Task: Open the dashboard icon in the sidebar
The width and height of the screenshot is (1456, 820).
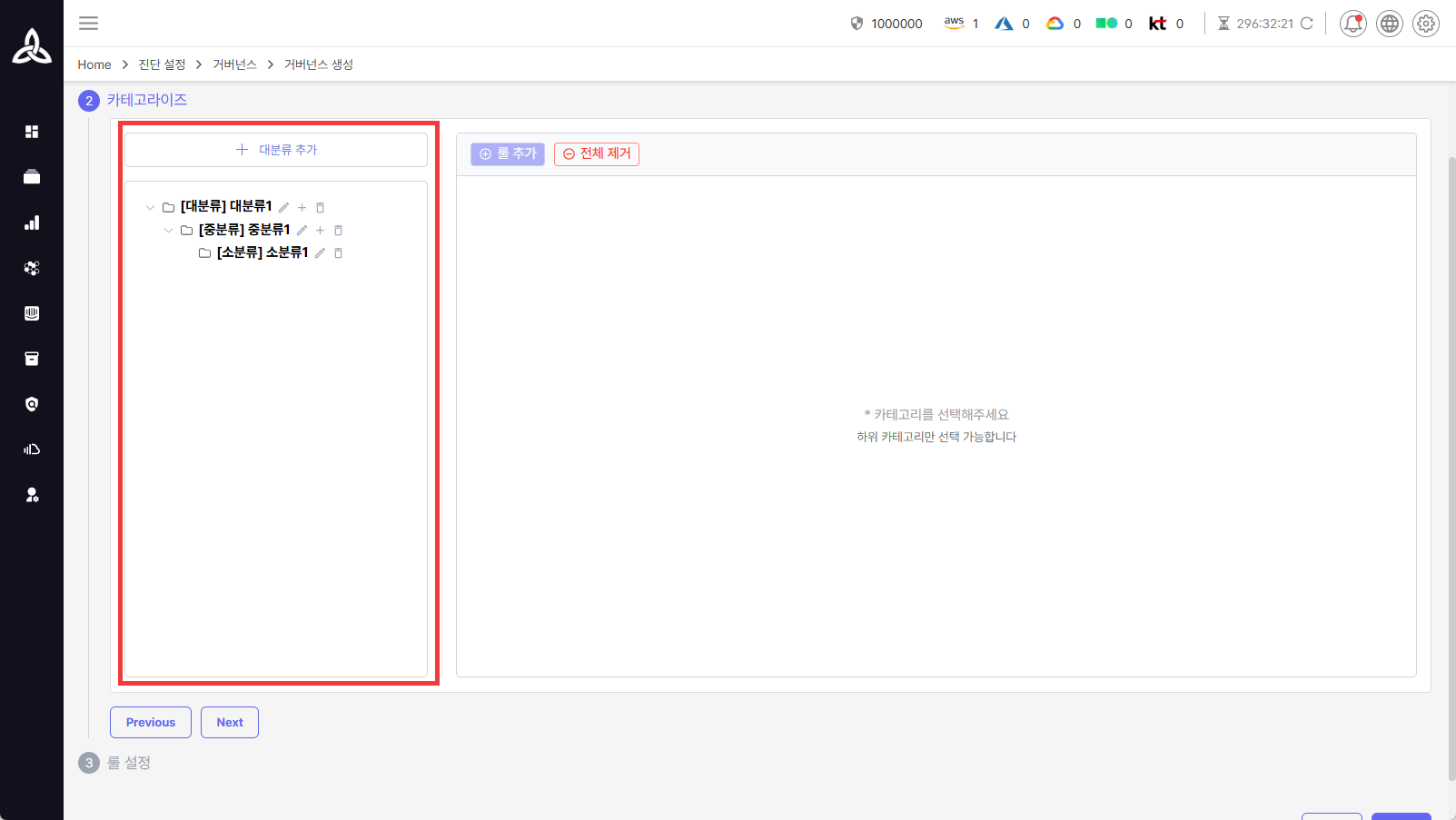Action: pyautogui.click(x=32, y=132)
